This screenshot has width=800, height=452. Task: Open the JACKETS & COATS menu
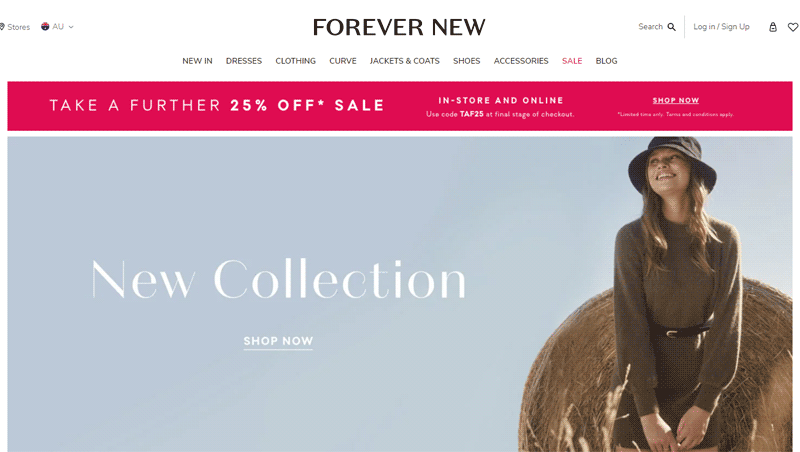(405, 61)
